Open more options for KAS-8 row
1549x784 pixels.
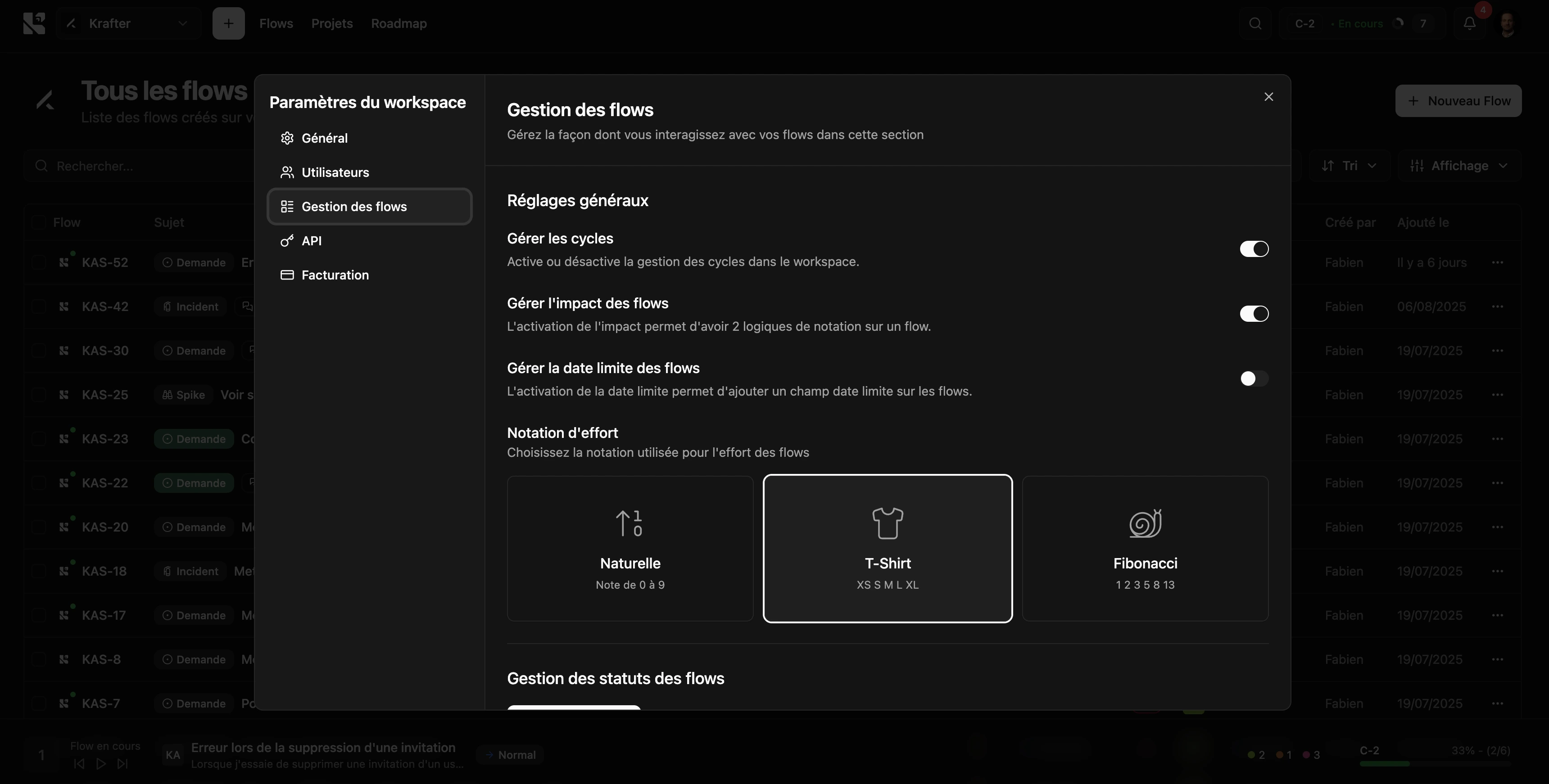(x=1497, y=659)
